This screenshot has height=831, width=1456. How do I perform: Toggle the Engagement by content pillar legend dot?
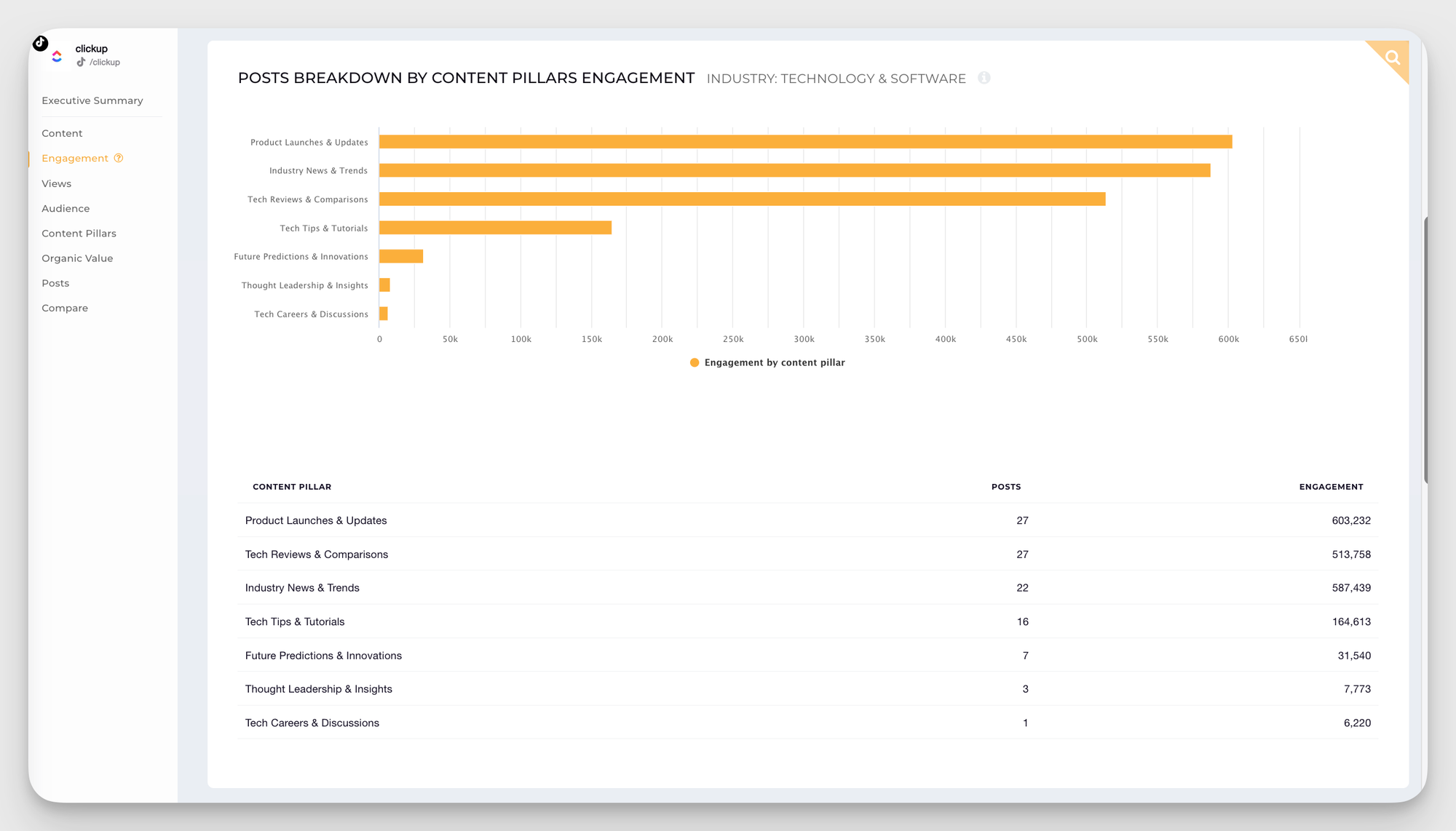tap(695, 362)
